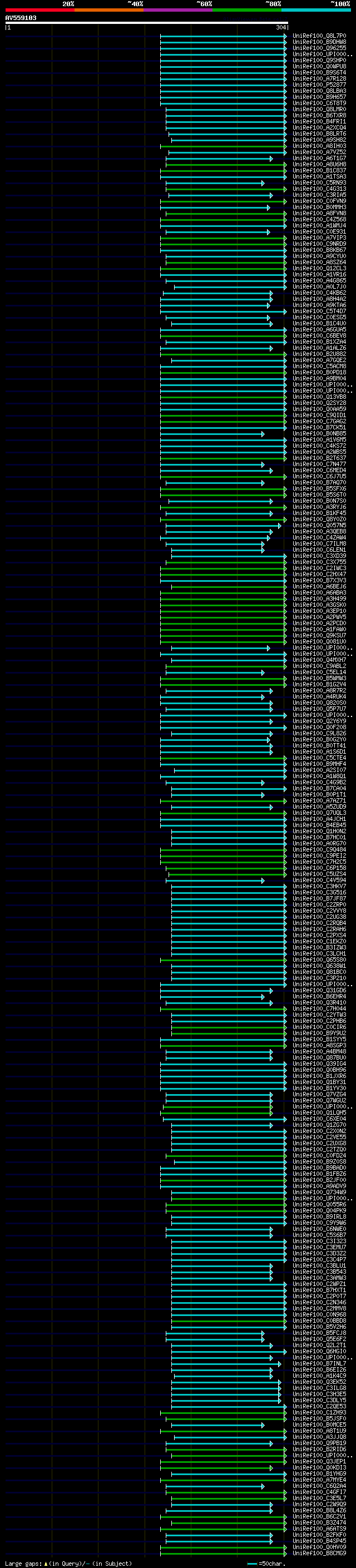Click the white query sequence bar
The height and width of the screenshot is (1568, 356).
pyautogui.click(x=147, y=23)
